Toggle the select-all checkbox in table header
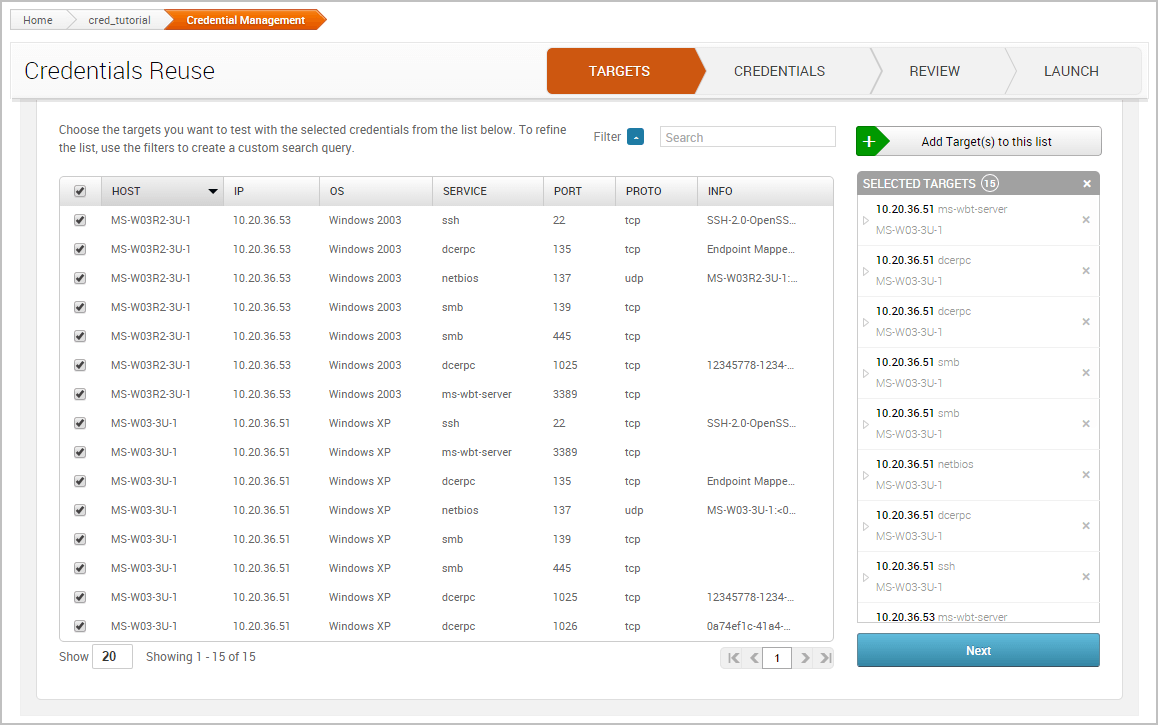1158x725 pixels. [x=80, y=191]
